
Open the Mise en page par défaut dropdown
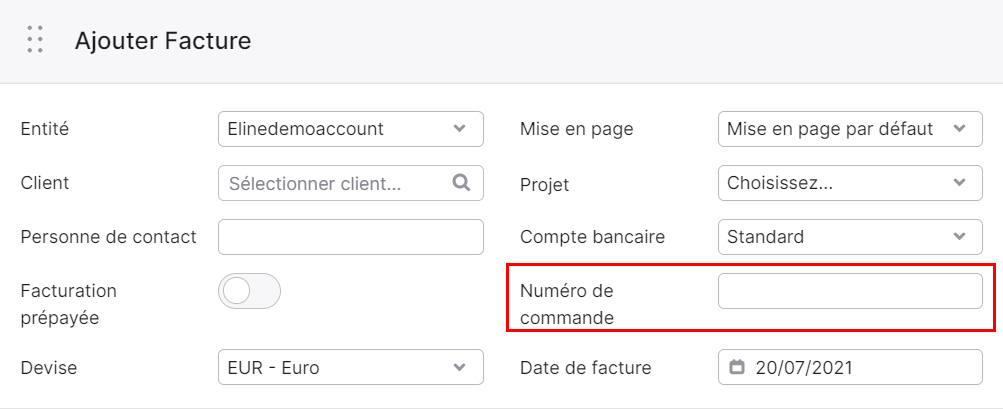(x=850, y=129)
